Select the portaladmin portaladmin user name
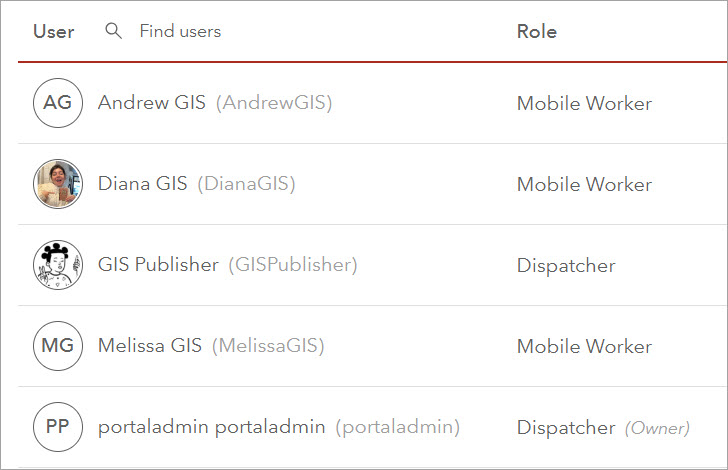 211,427
